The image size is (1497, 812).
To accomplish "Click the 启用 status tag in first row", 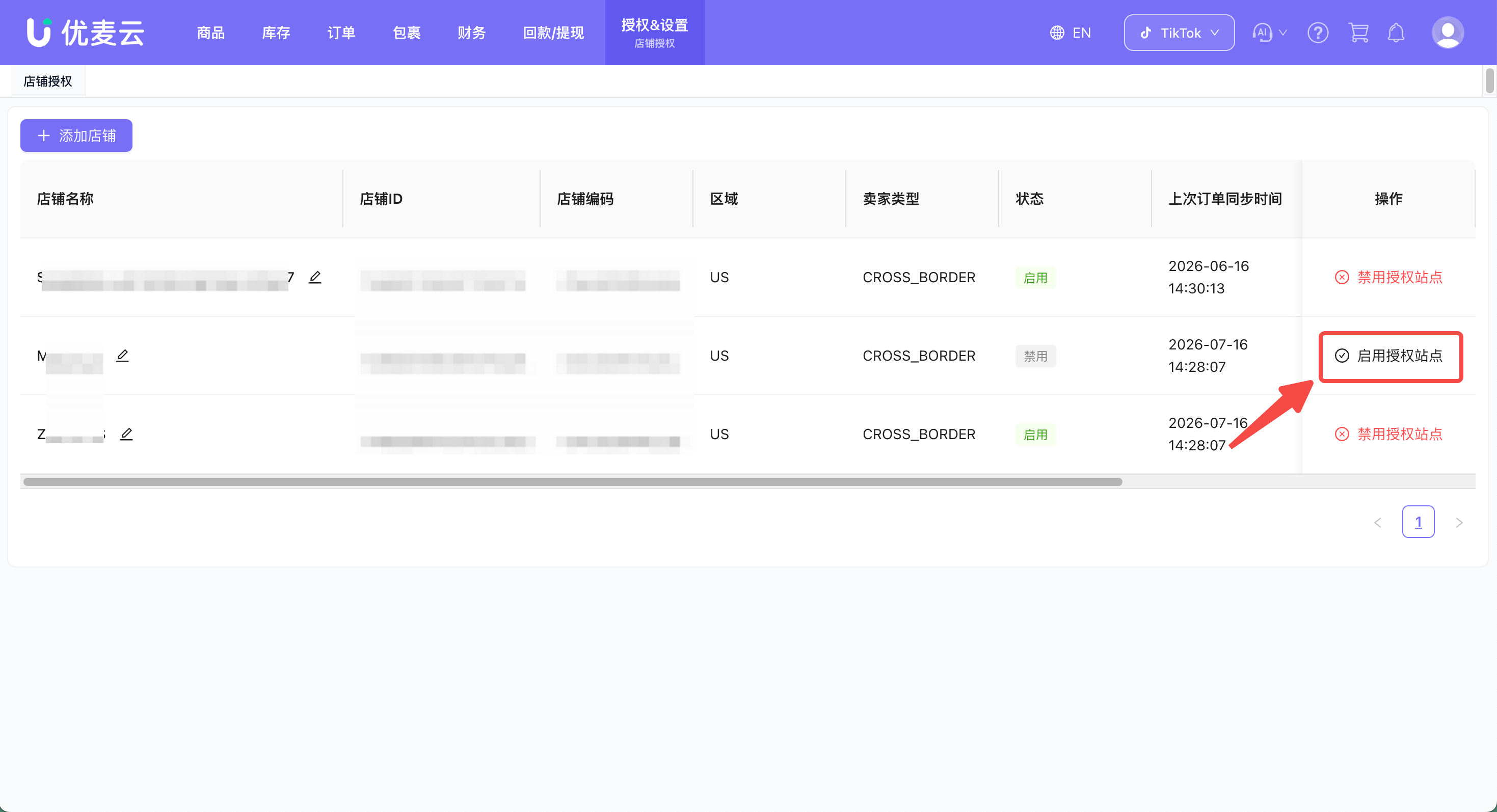I will pos(1035,278).
